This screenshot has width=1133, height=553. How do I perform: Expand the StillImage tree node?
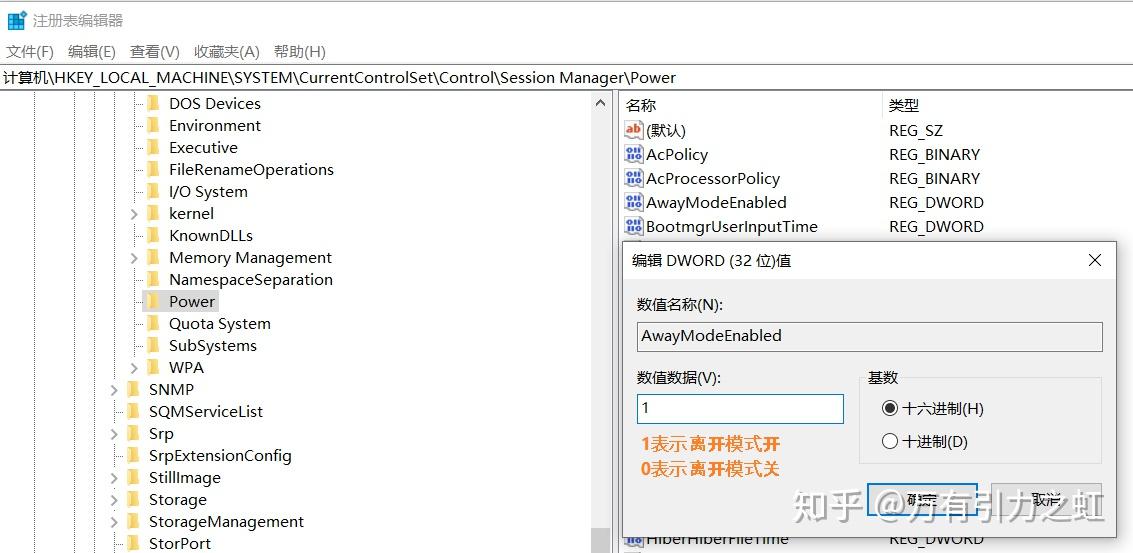coord(113,479)
